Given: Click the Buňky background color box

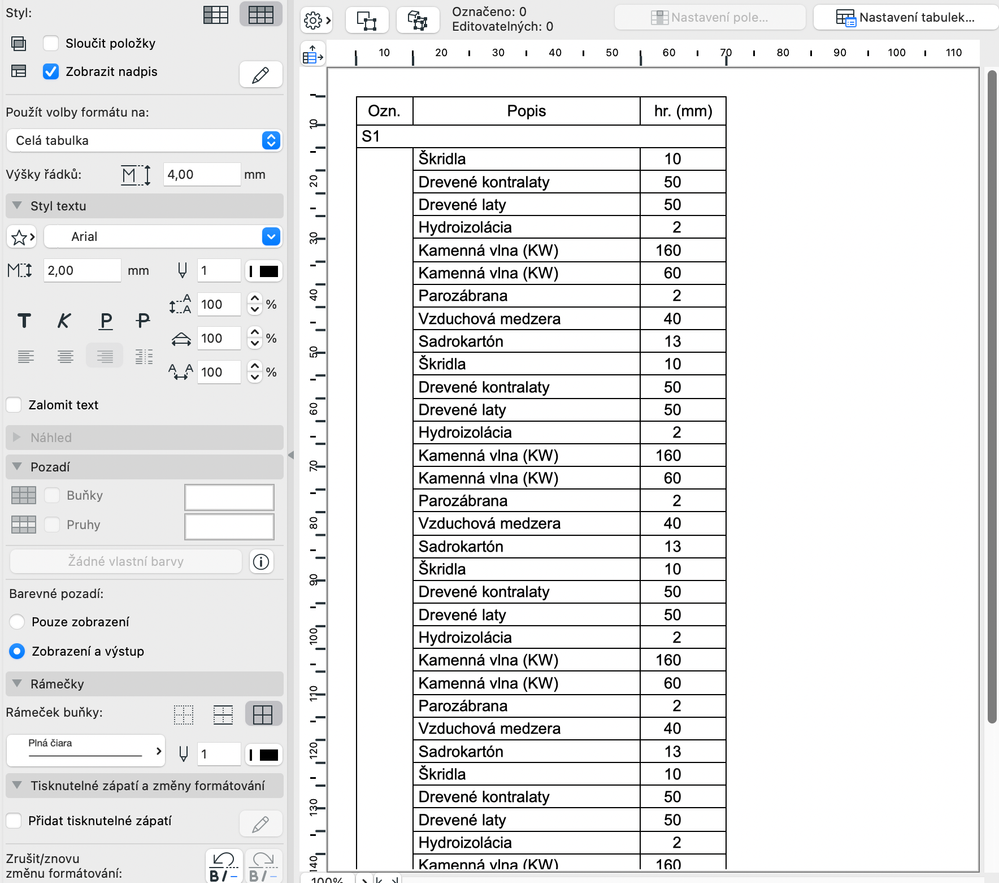Looking at the screenshot, I should click(x=229, y=498).
